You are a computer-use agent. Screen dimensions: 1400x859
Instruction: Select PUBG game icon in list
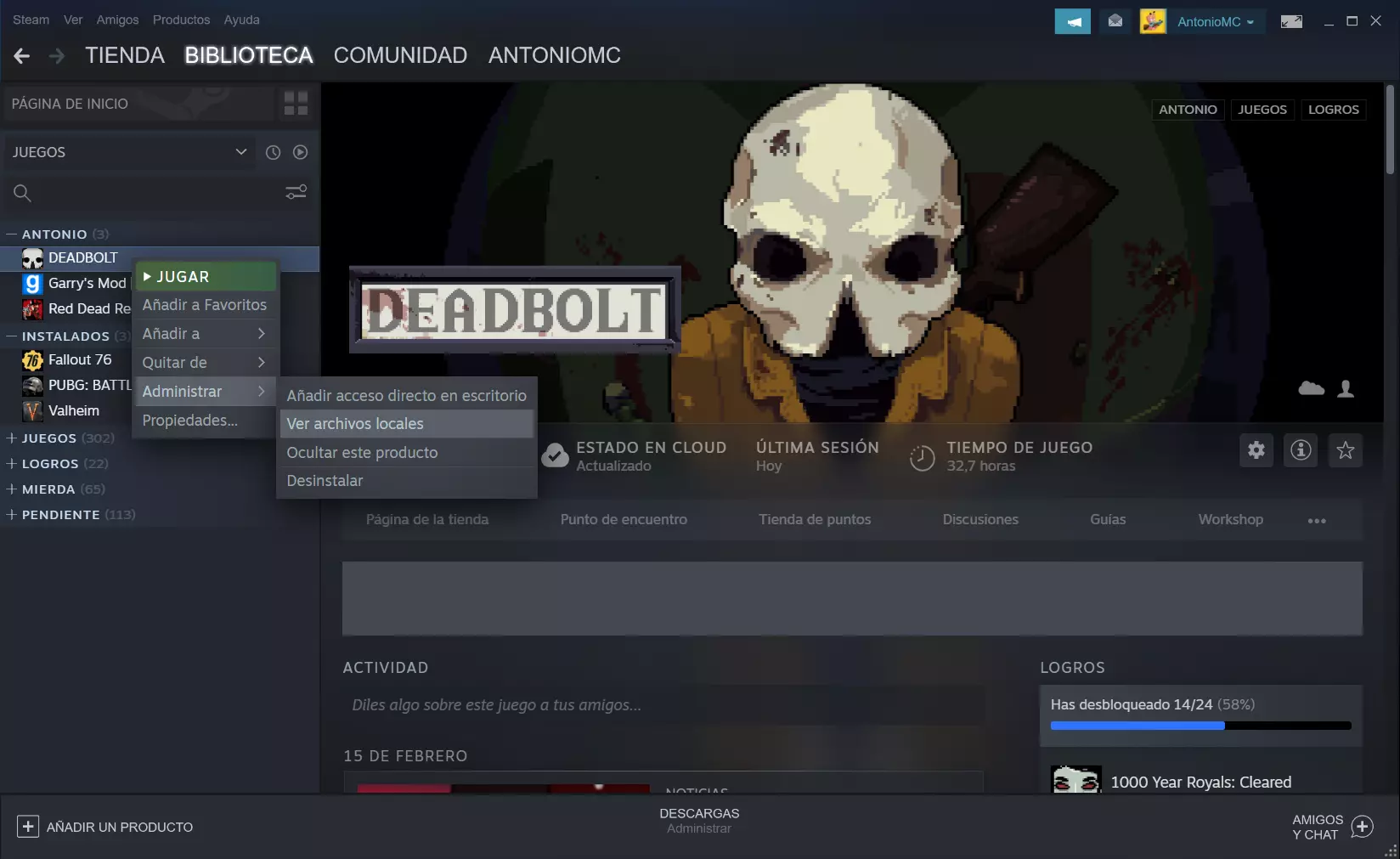tap(32, 386)
